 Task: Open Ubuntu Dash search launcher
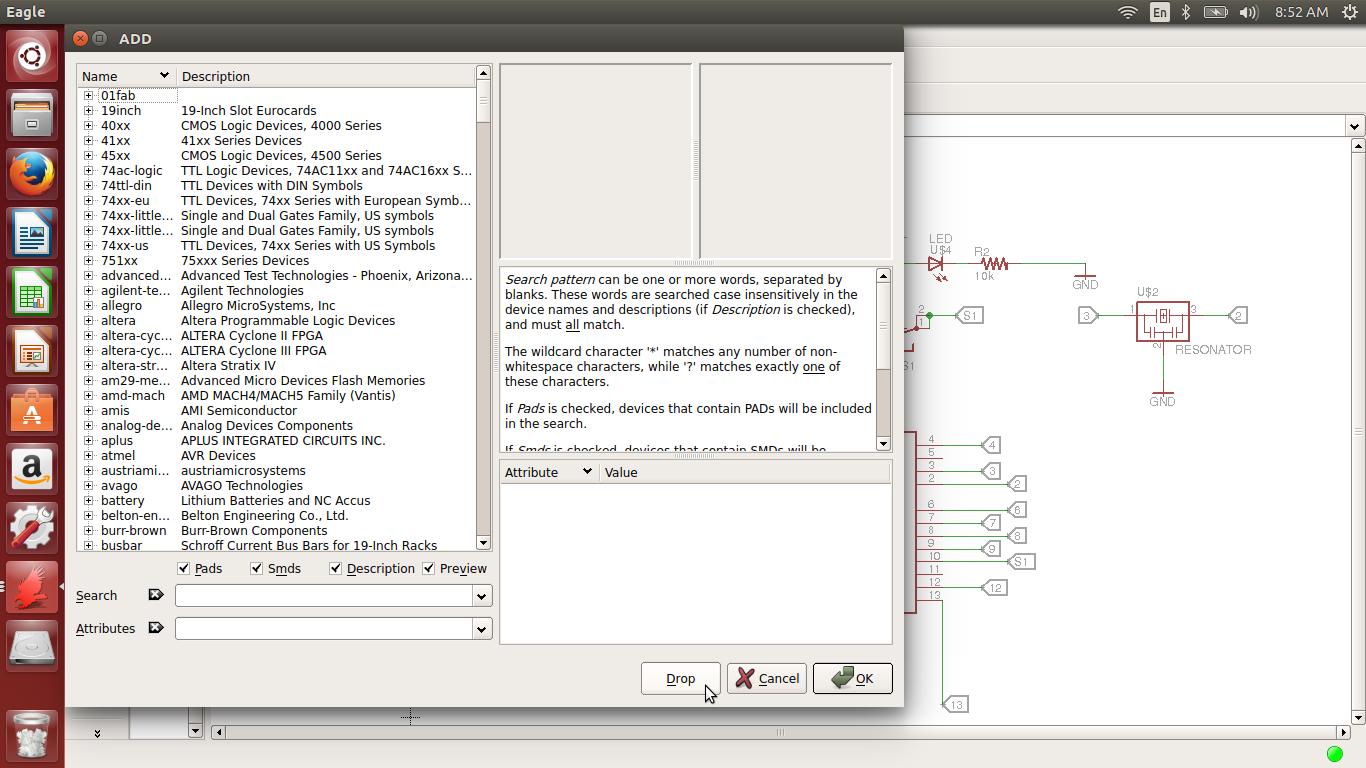tap(32, 57)
